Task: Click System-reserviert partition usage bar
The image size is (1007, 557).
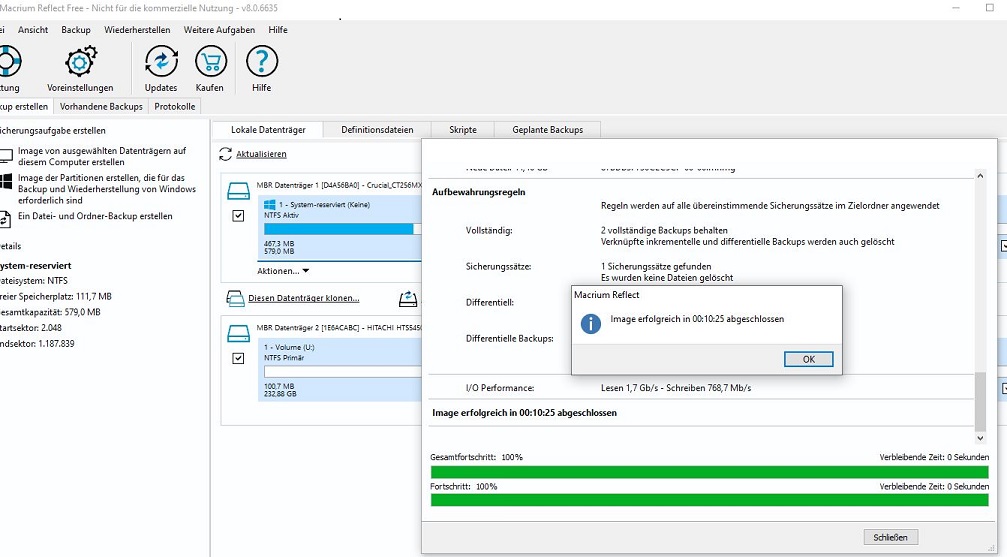Action: pyautogui.click(x=342, y=229)
